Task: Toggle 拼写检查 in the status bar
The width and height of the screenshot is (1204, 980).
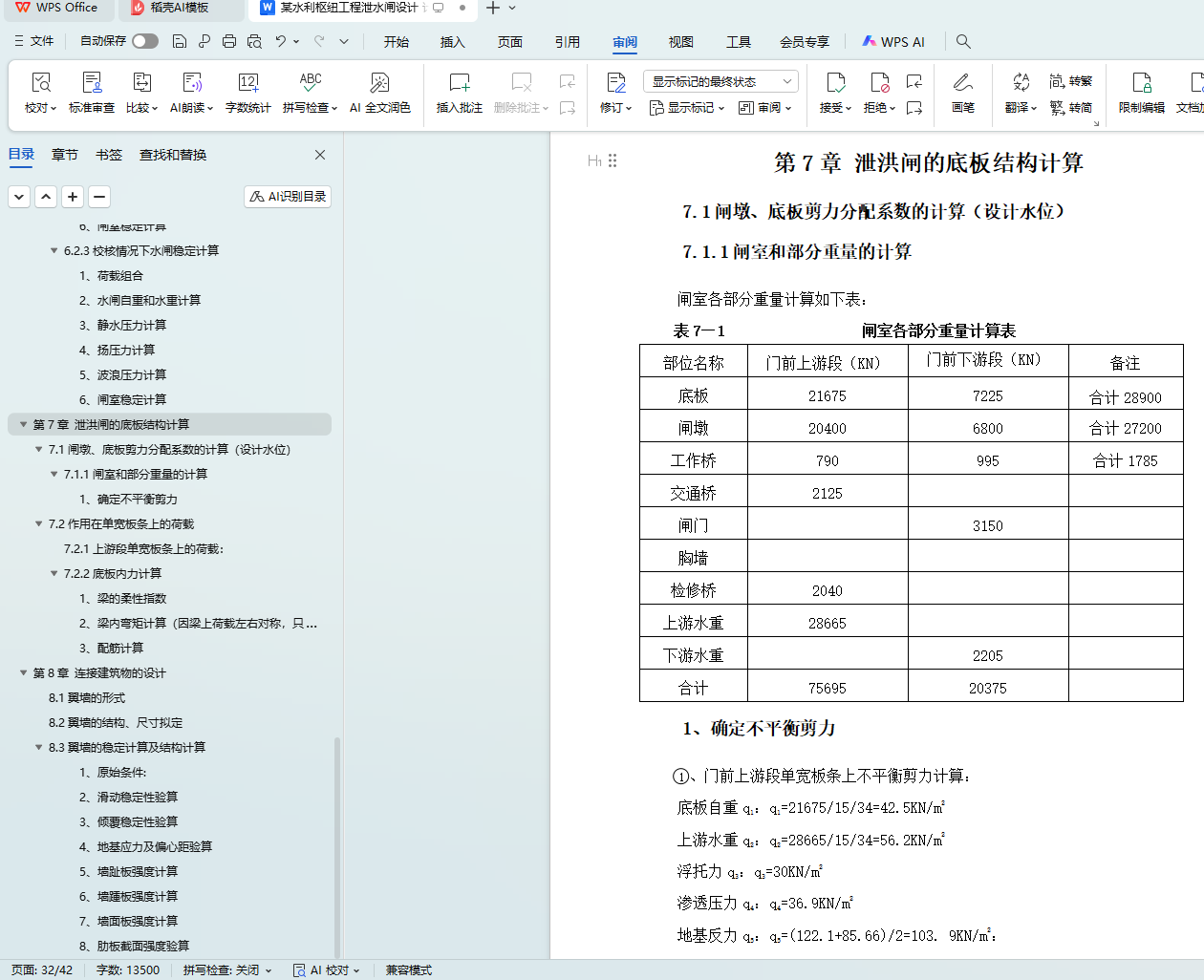Action: pyautogui.click(x=226, y=969)
